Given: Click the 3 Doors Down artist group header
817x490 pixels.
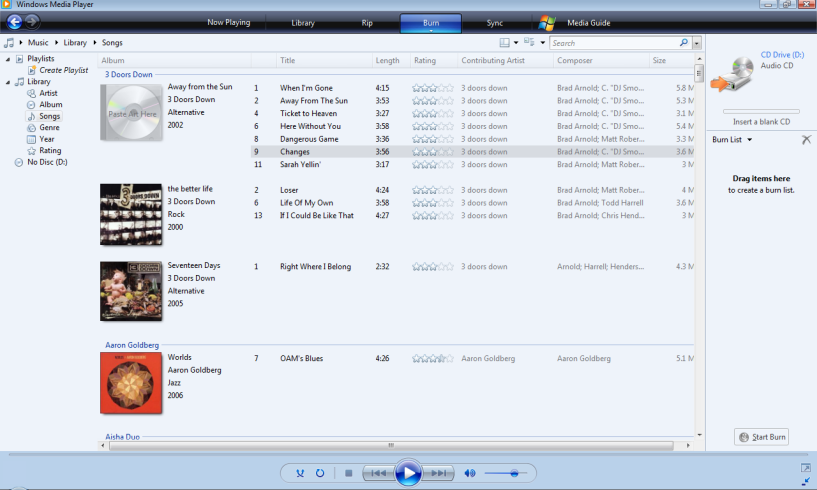Looking at the screenshot, I should click(x=129, y=75).
